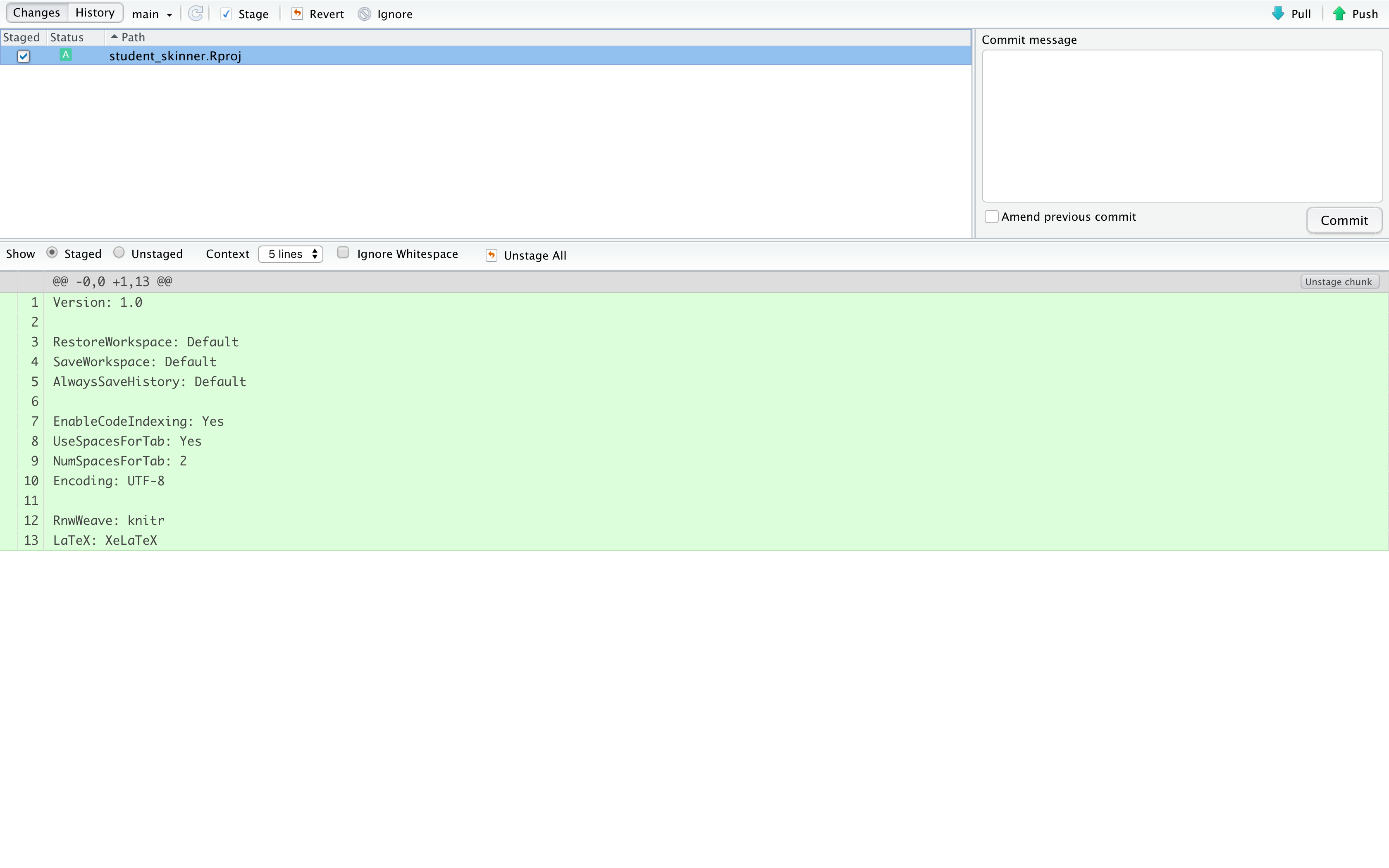Click line number 13 in diff gutter
The image size is (1389, 868).
click(x=31, y=540)
